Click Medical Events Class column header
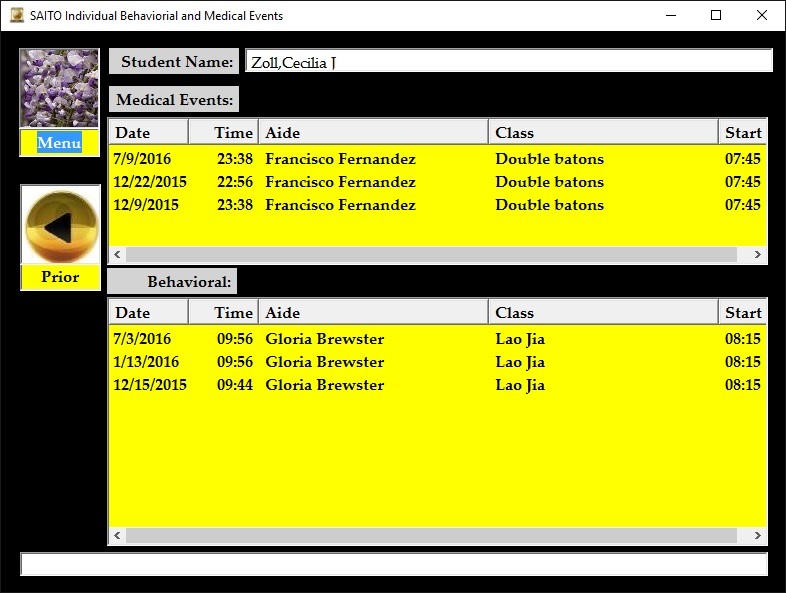786x593 pixels. coord(602,132)
